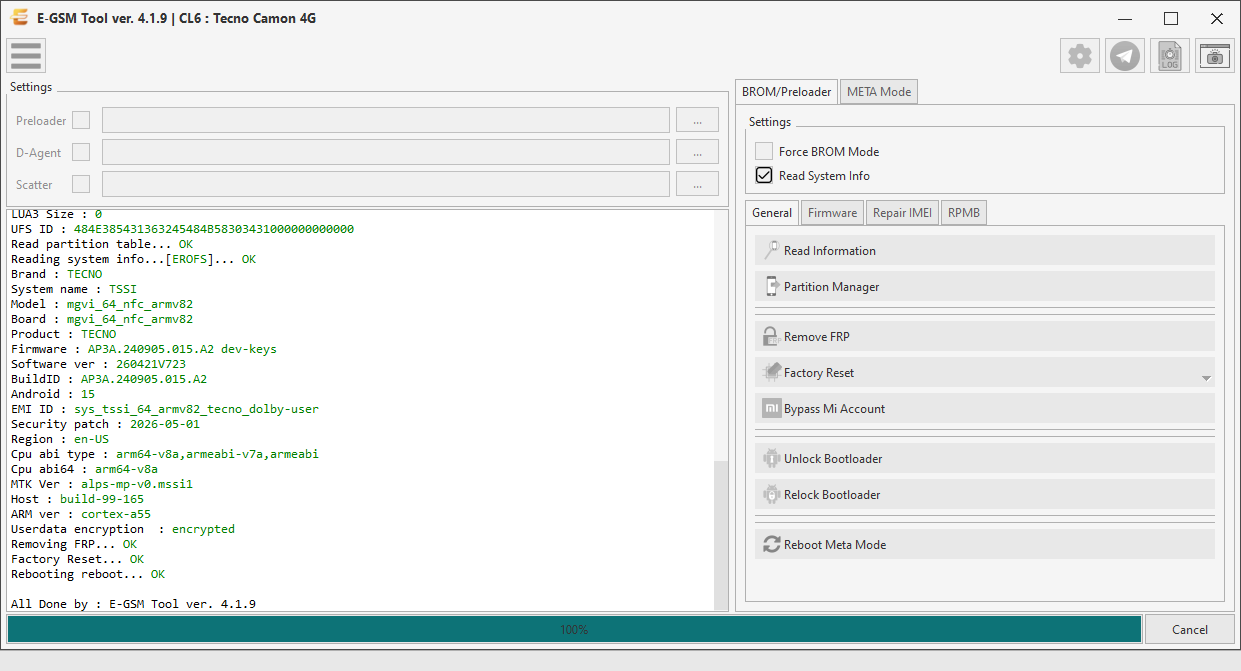Image resolution: width=1241 pixels, height=671 pixels.
Task: Click the Unlock Bootloader android icon
Action: coord(772,458)
